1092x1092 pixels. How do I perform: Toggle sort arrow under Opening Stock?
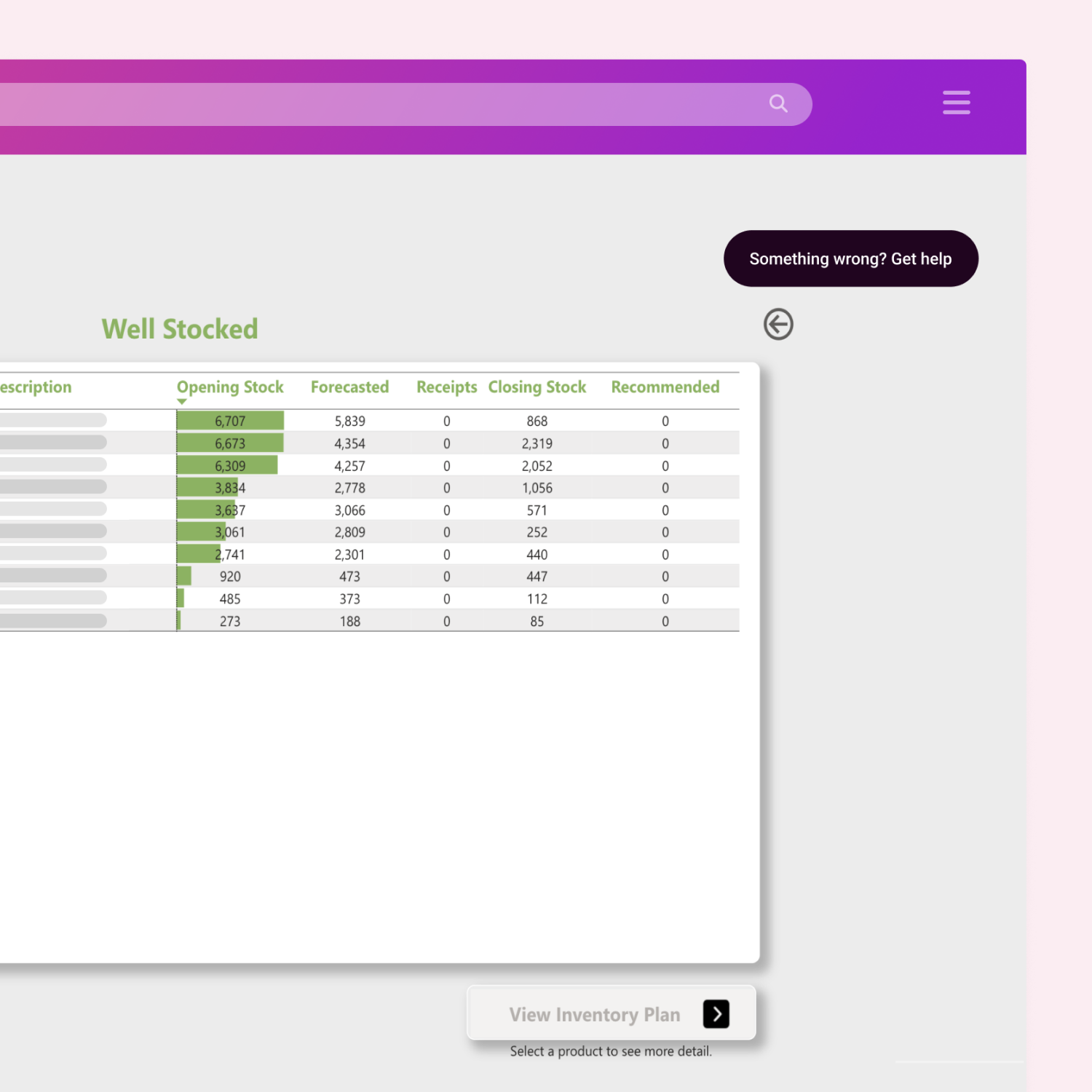pos(182,401)
